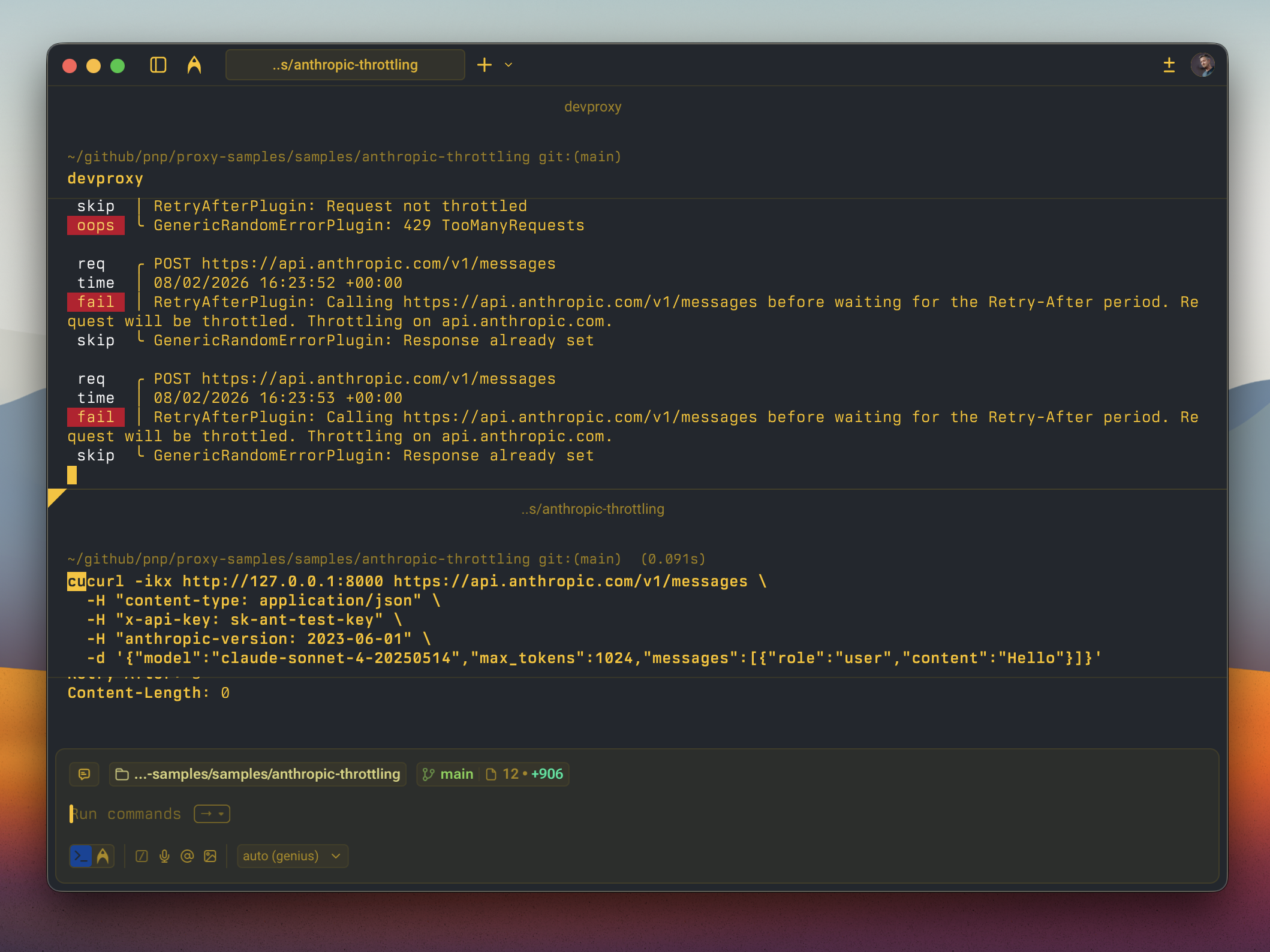Open the auto (genius) model dropdown
This screenshot has height=952, width=1270.
pyautogui.click(x=292, y=856)
